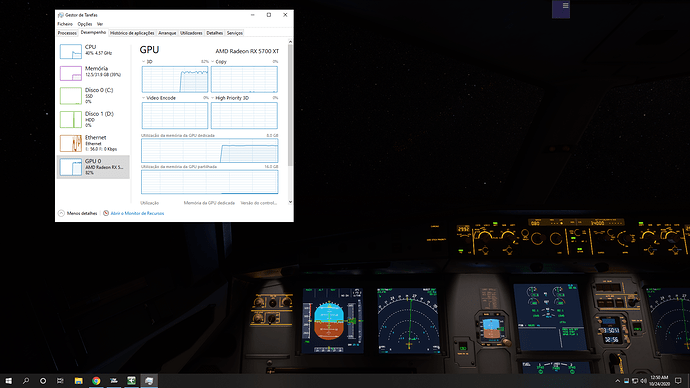
Task: Open the Copy engine graph dropdown
Action: click(x=213, y=62)
